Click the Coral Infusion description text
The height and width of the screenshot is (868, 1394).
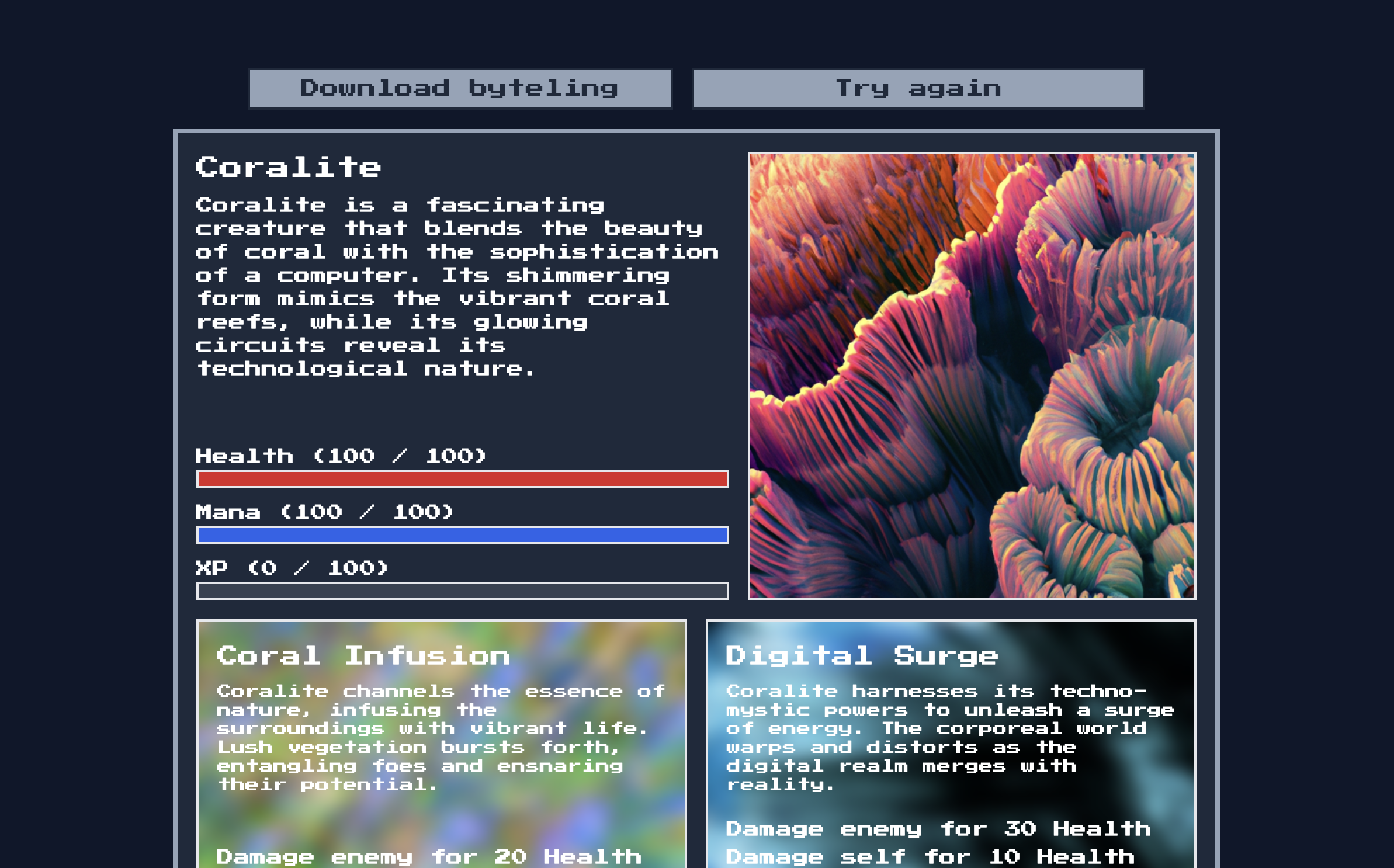pos(432,738)
